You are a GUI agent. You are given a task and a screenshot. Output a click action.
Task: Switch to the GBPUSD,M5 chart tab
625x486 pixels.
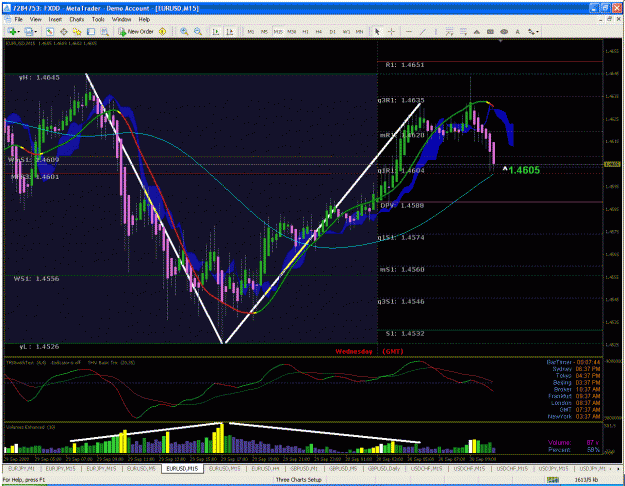click(343, 468)
